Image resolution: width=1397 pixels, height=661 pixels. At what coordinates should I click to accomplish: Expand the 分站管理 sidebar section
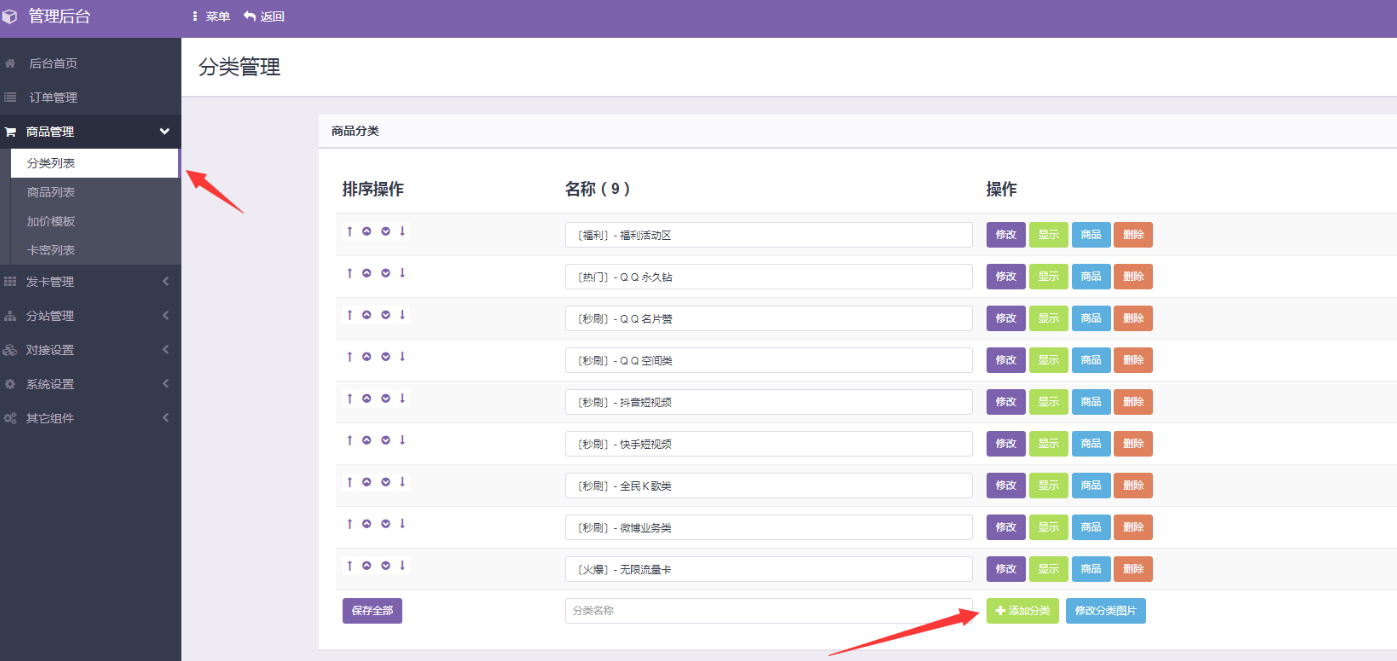90,316
